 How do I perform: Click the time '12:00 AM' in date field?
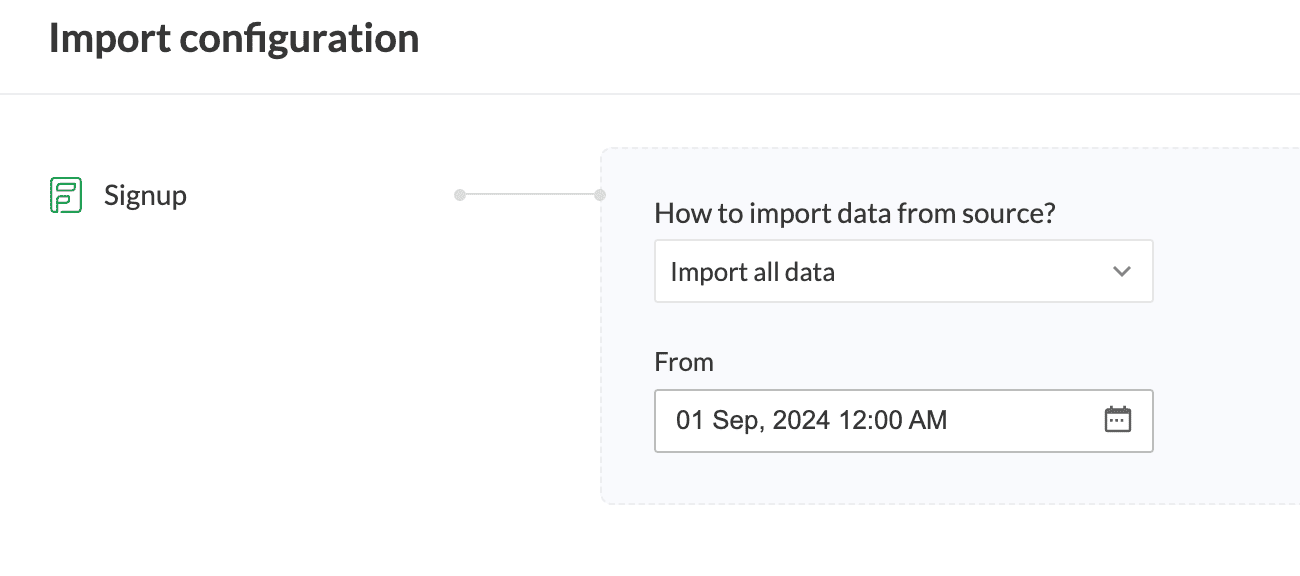[892, 421]
